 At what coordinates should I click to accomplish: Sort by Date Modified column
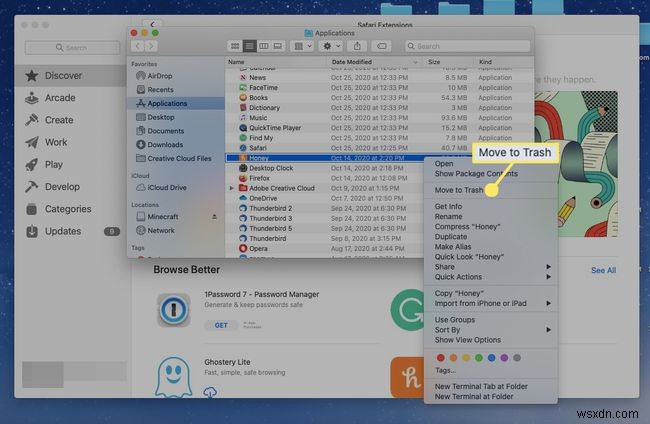pos(374,62)
